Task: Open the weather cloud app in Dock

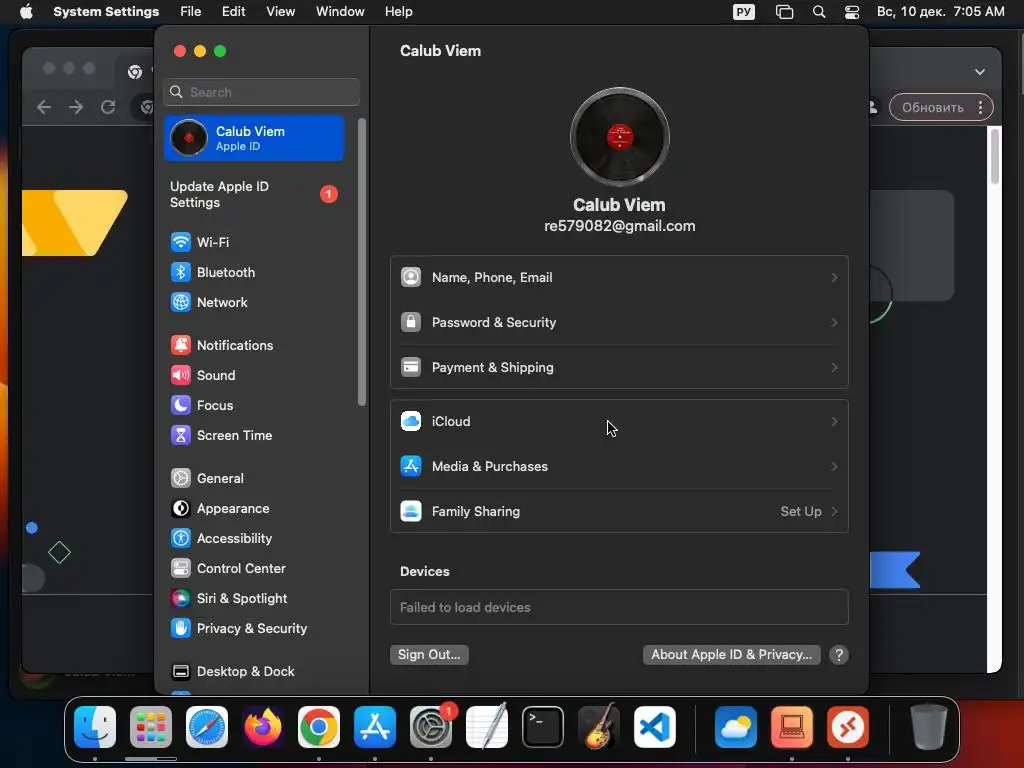Action: [x=736, y=727]
